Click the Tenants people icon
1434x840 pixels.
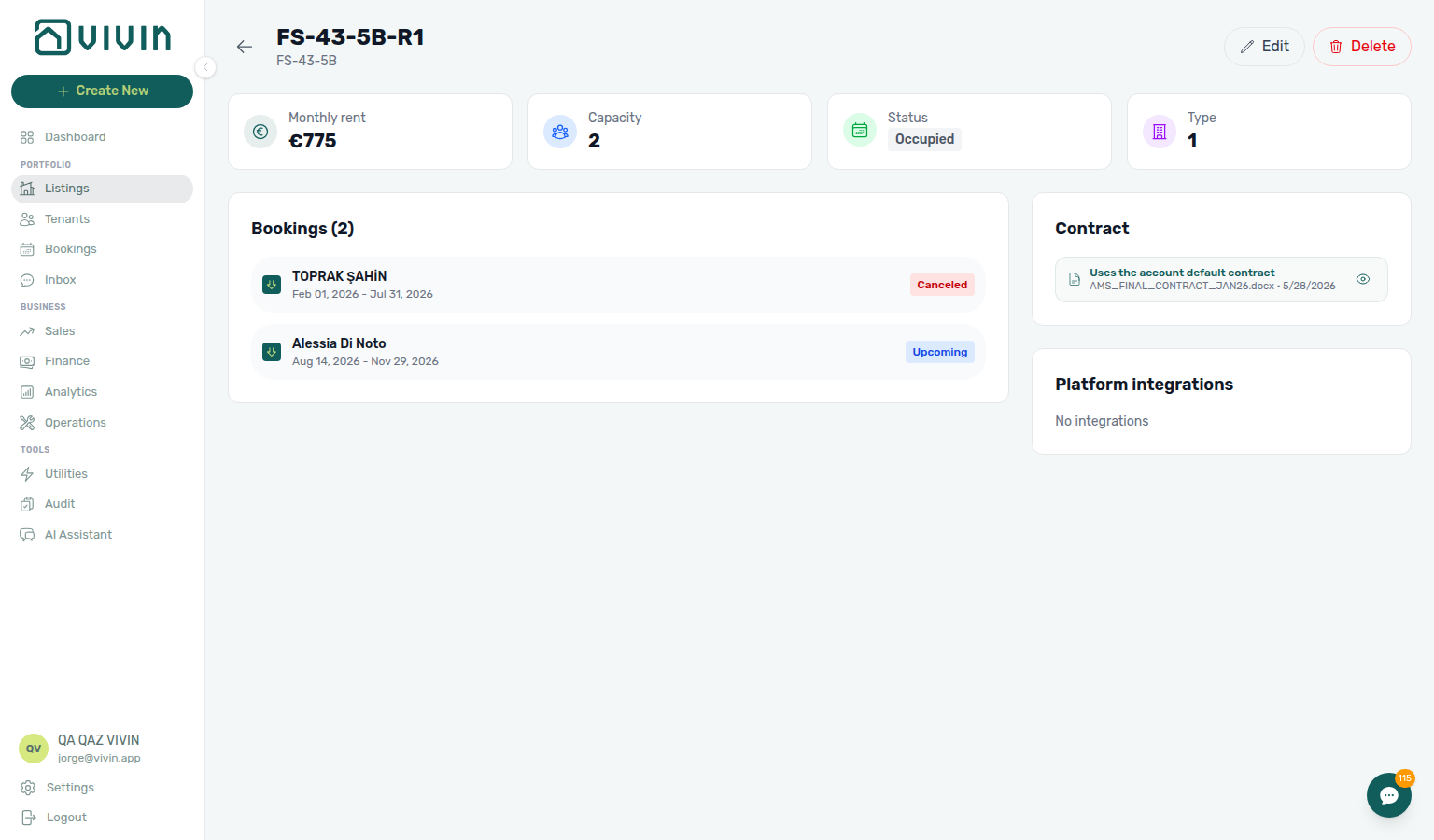pyautogui.click(x=27, y=219)
